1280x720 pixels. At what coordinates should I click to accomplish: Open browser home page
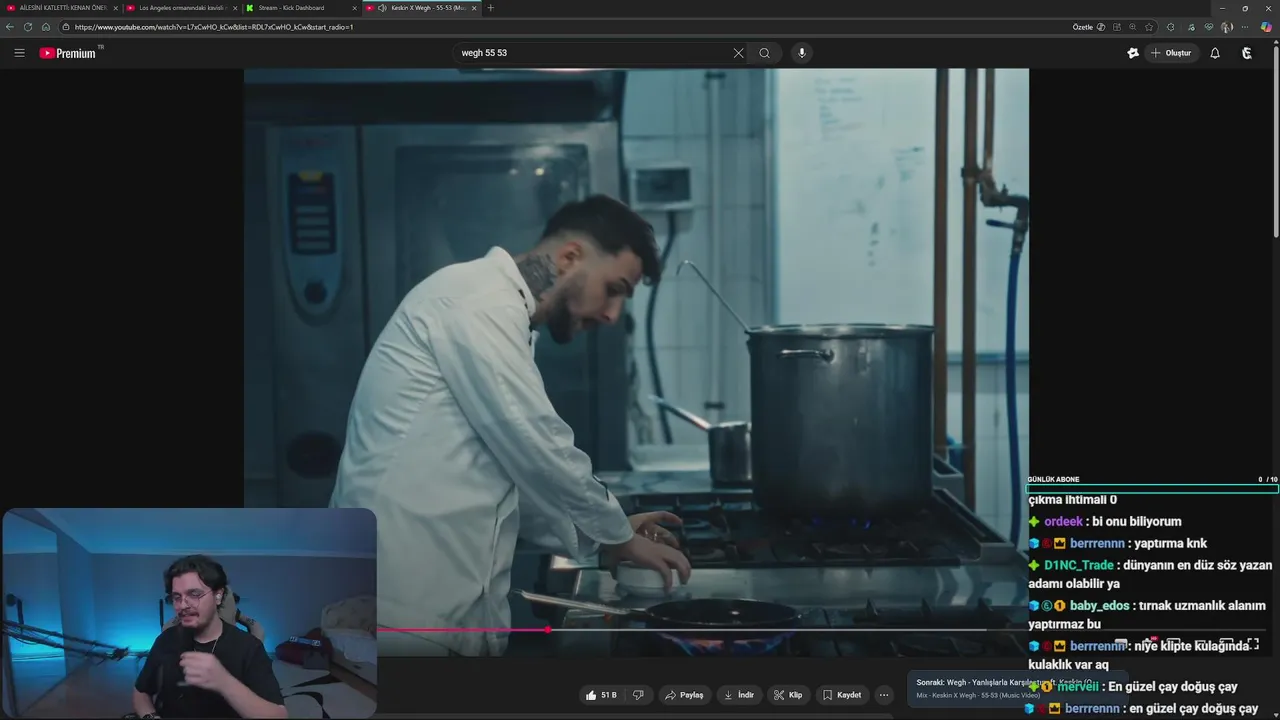click(46, 27)
